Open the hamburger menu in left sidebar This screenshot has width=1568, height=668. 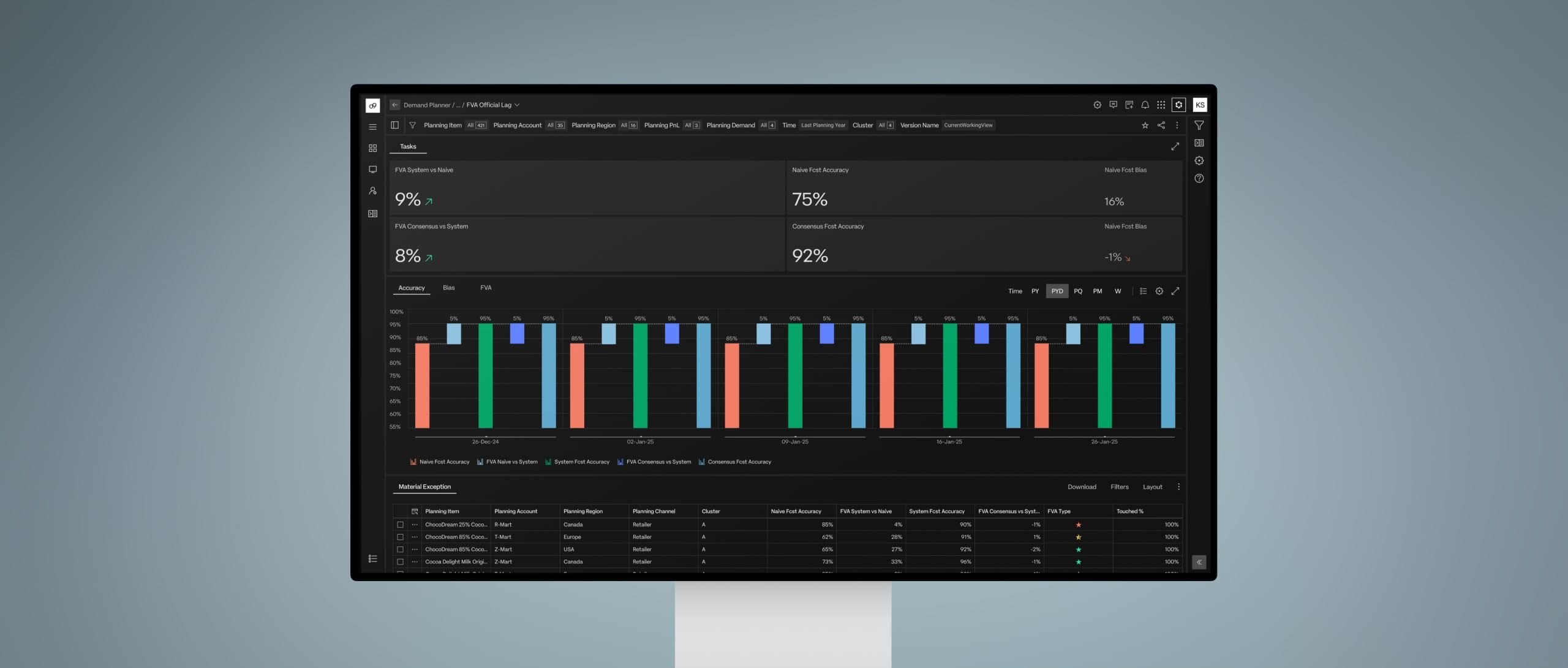[x=372, y=127]
